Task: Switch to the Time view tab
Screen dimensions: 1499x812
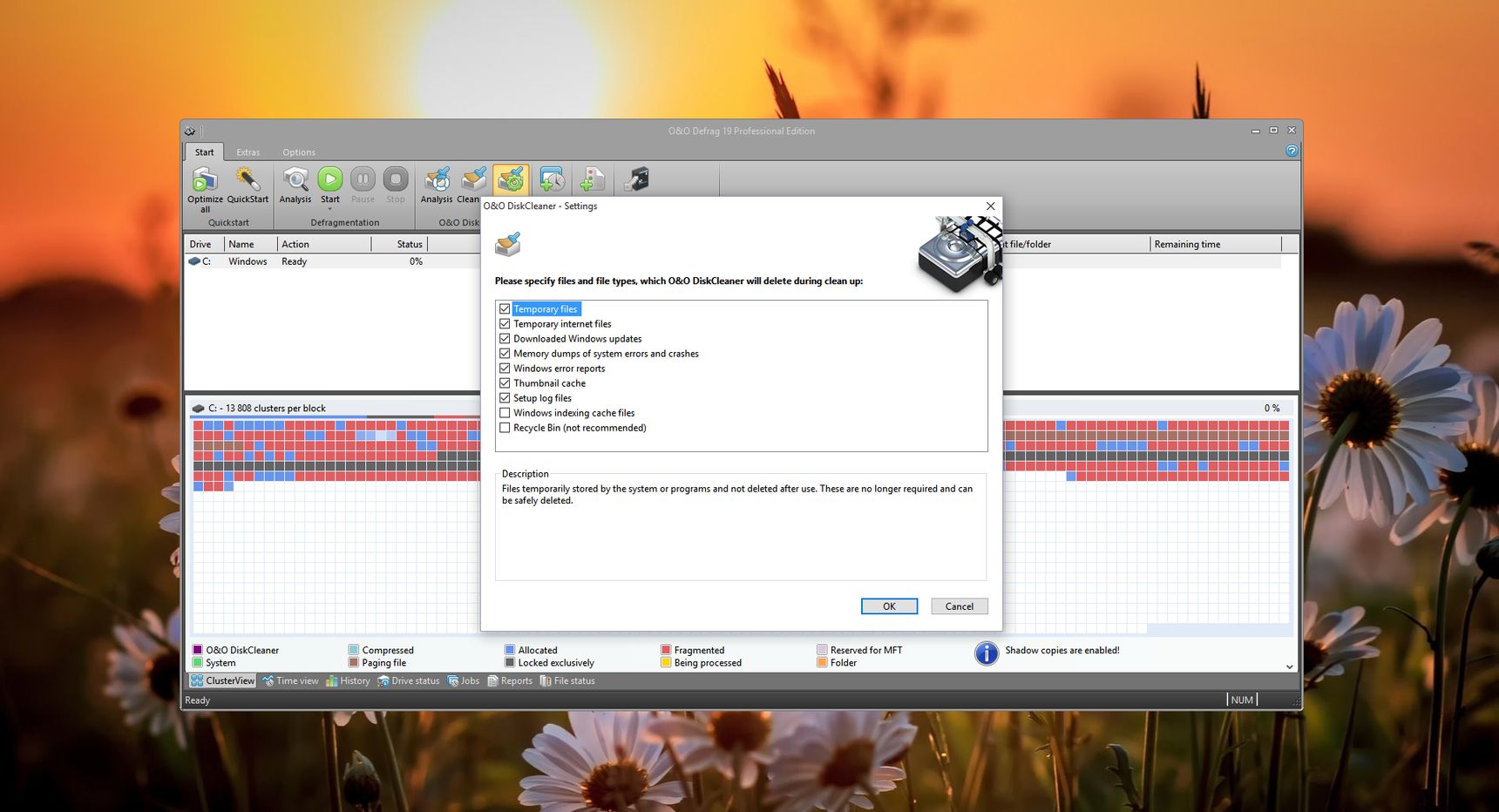Action: pyautogui.click(x=291, y=680)
